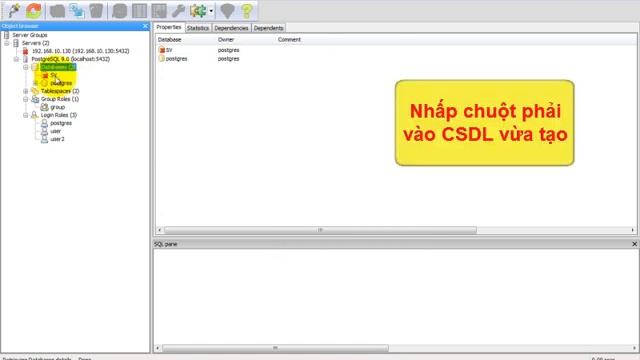Open the SQL query tool icon
Image resolution: width=640 pixels, height=360 pixels.
pyautogui.click(x=119, y=11)
